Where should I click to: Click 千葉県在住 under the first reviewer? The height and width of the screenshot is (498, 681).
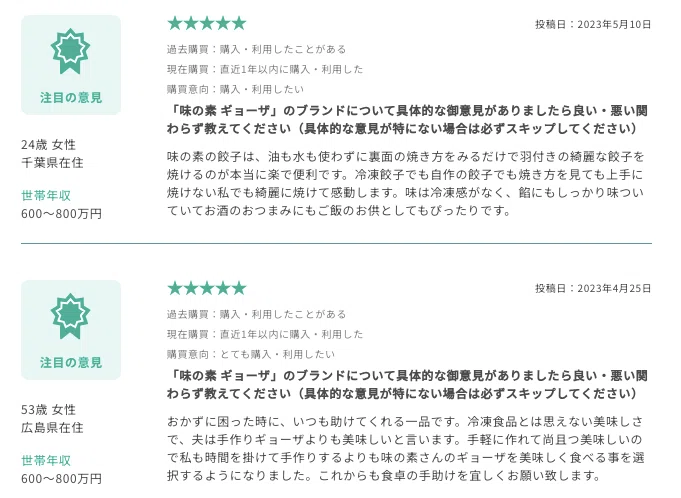pyautogui.click(x=52, y=163)
